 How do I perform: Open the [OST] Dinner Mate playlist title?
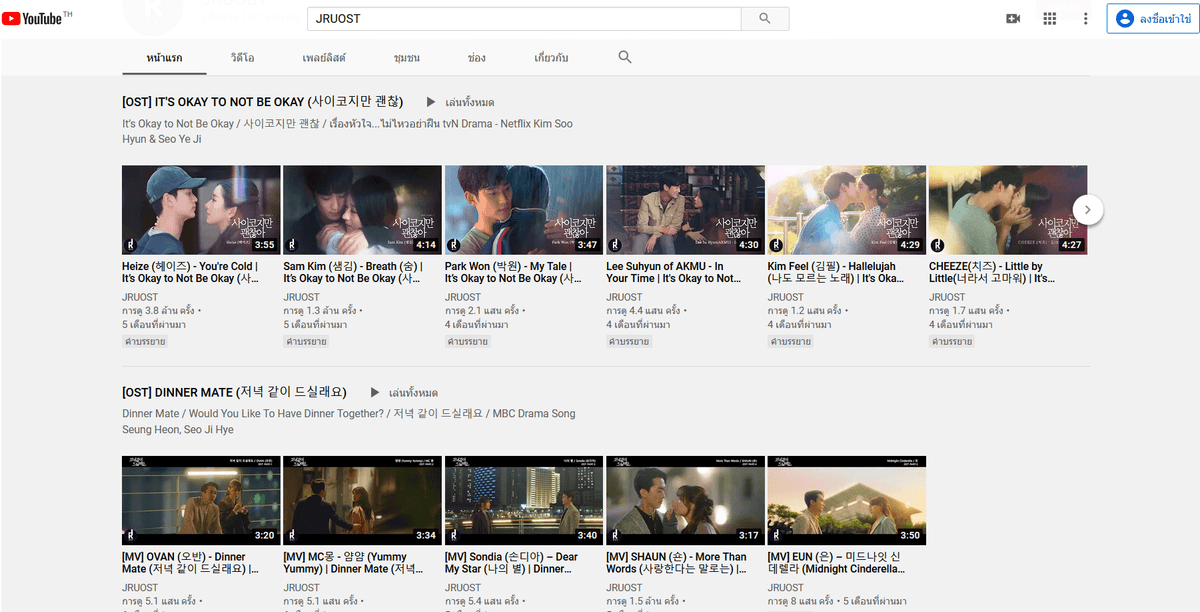point(234,392)
